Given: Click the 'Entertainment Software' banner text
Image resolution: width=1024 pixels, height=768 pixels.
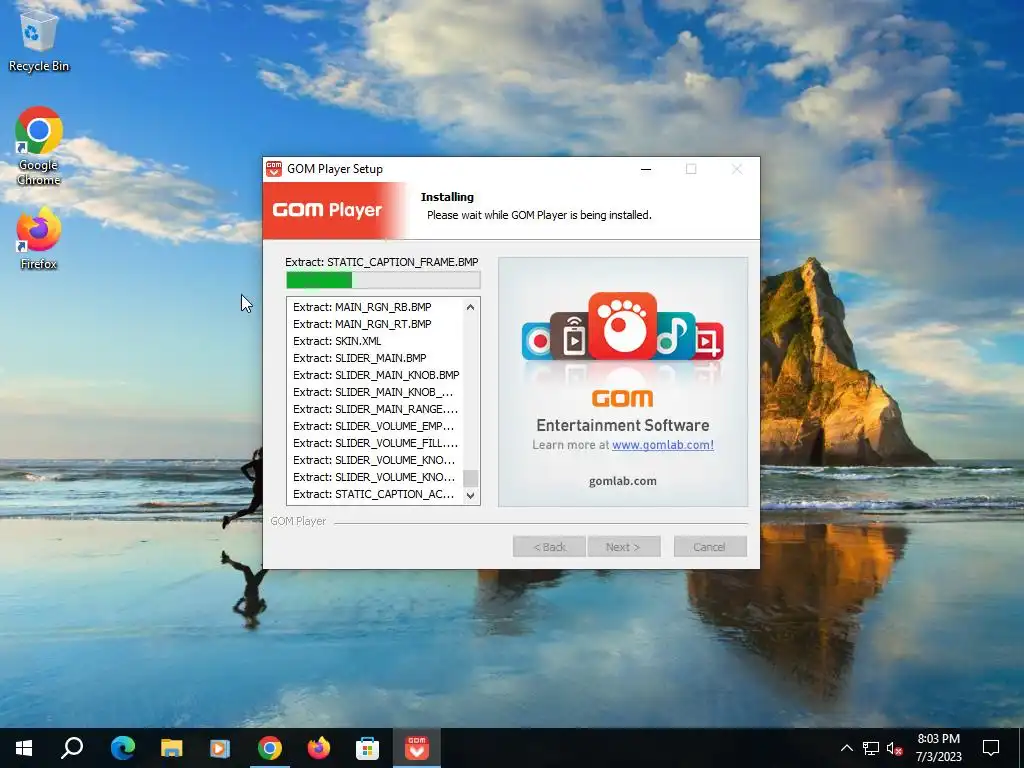Looking at the screenshot, I should click(622, 425).
